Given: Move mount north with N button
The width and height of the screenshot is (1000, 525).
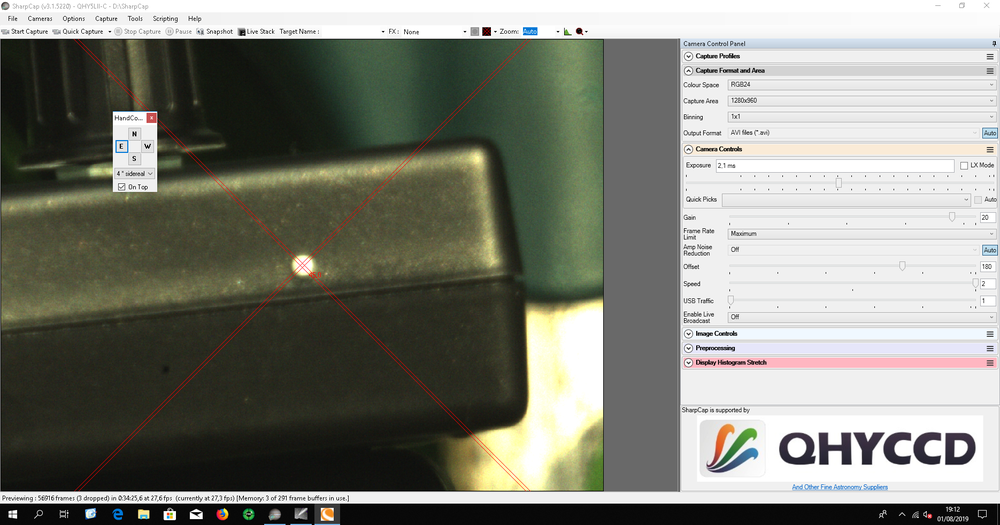Looking at the screenshot, I should [134, 134].
